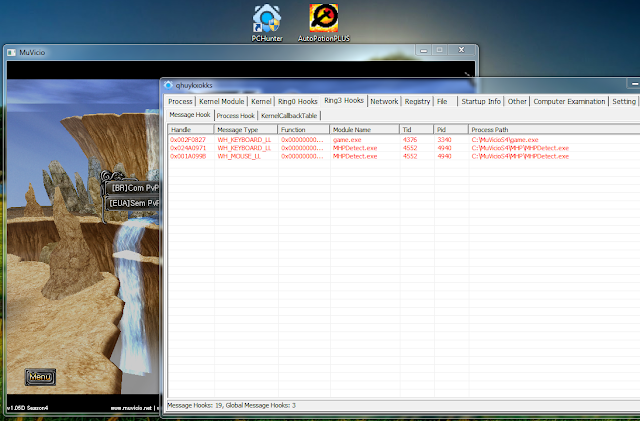The height and width of the screenshot is (421, 640).
Task: Sort by the Message Type column header
Action: point(246,129)
